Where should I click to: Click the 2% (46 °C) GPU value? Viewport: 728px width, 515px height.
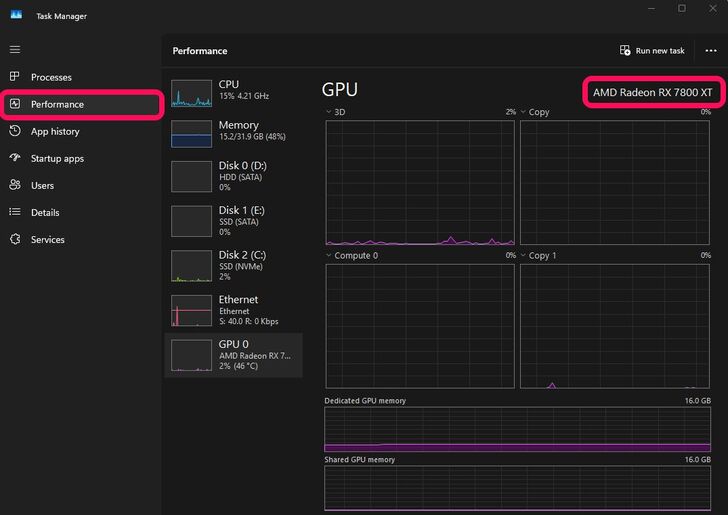(x=238, y=366)
